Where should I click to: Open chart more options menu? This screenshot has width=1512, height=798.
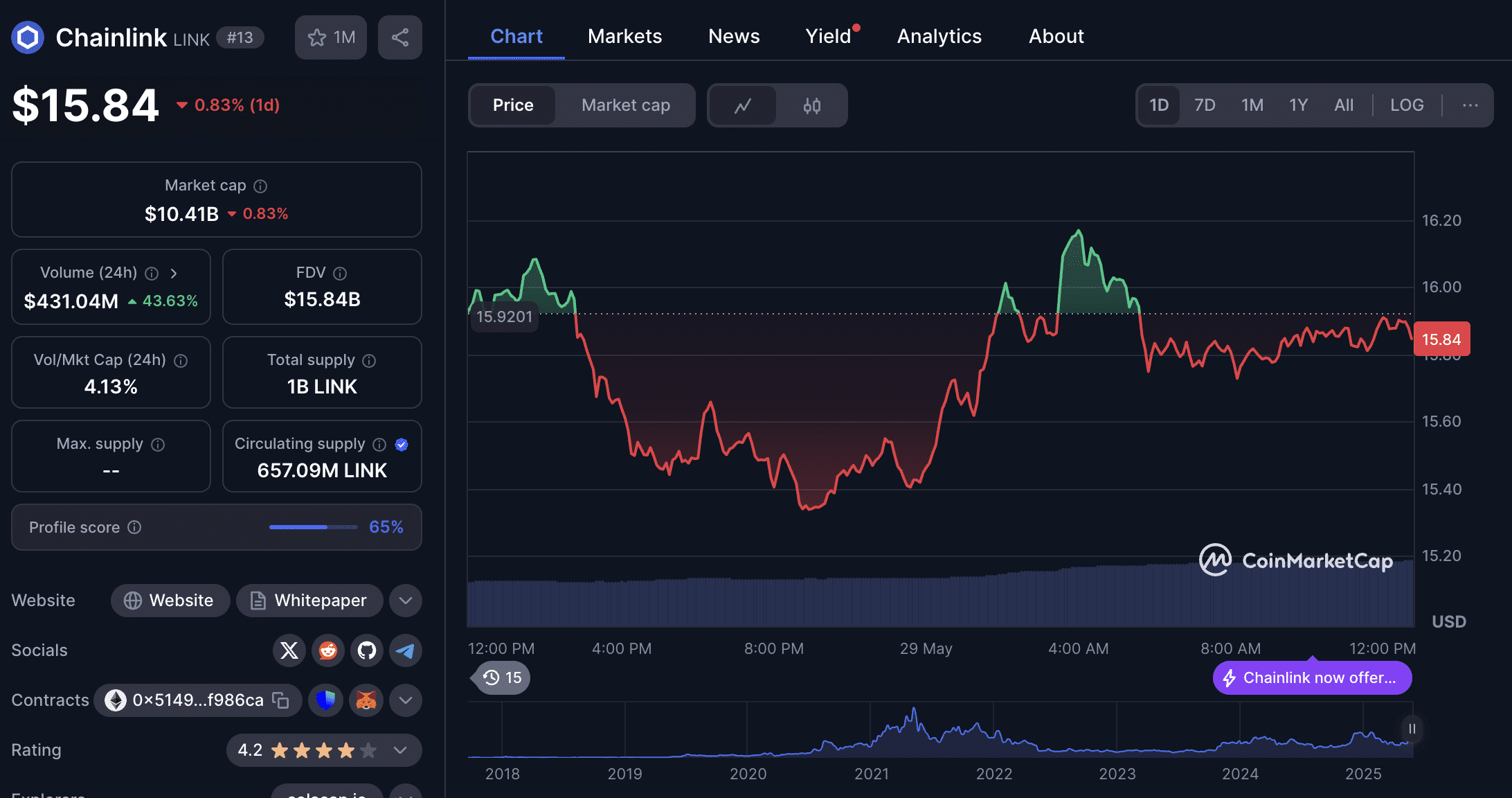tap(1470, 105)
